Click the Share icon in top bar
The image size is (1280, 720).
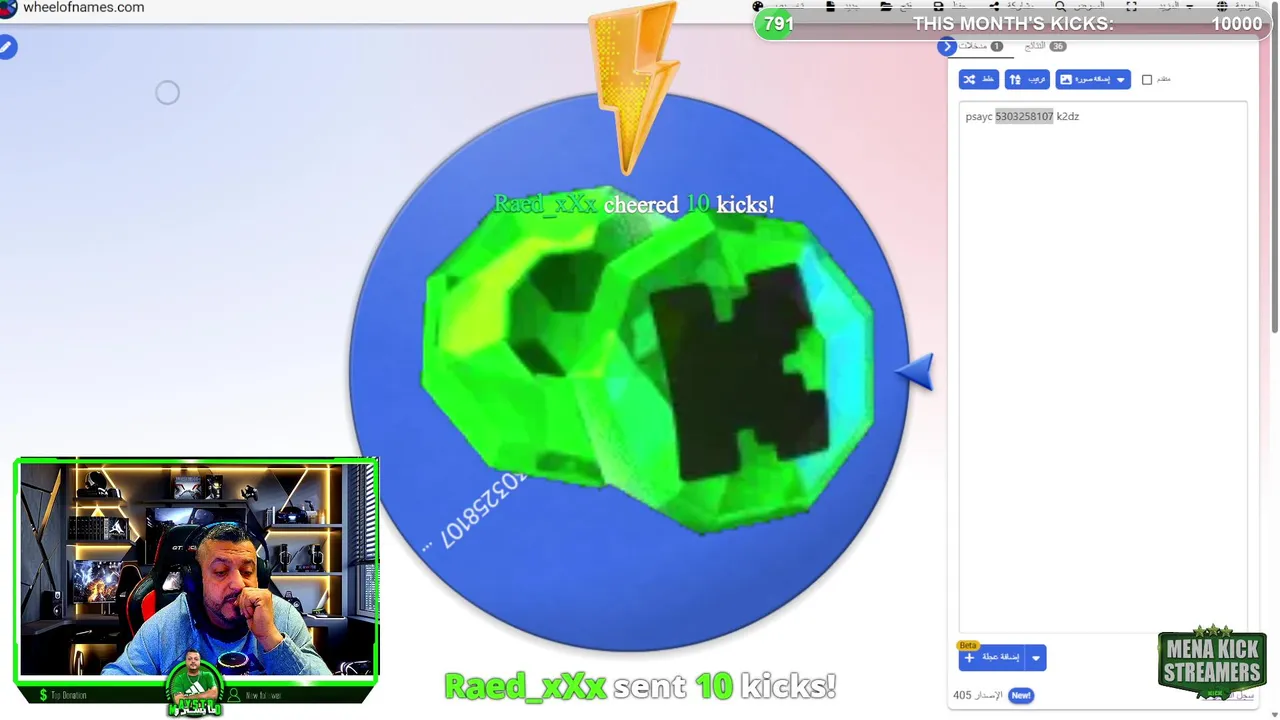click(x=994, y=7)
